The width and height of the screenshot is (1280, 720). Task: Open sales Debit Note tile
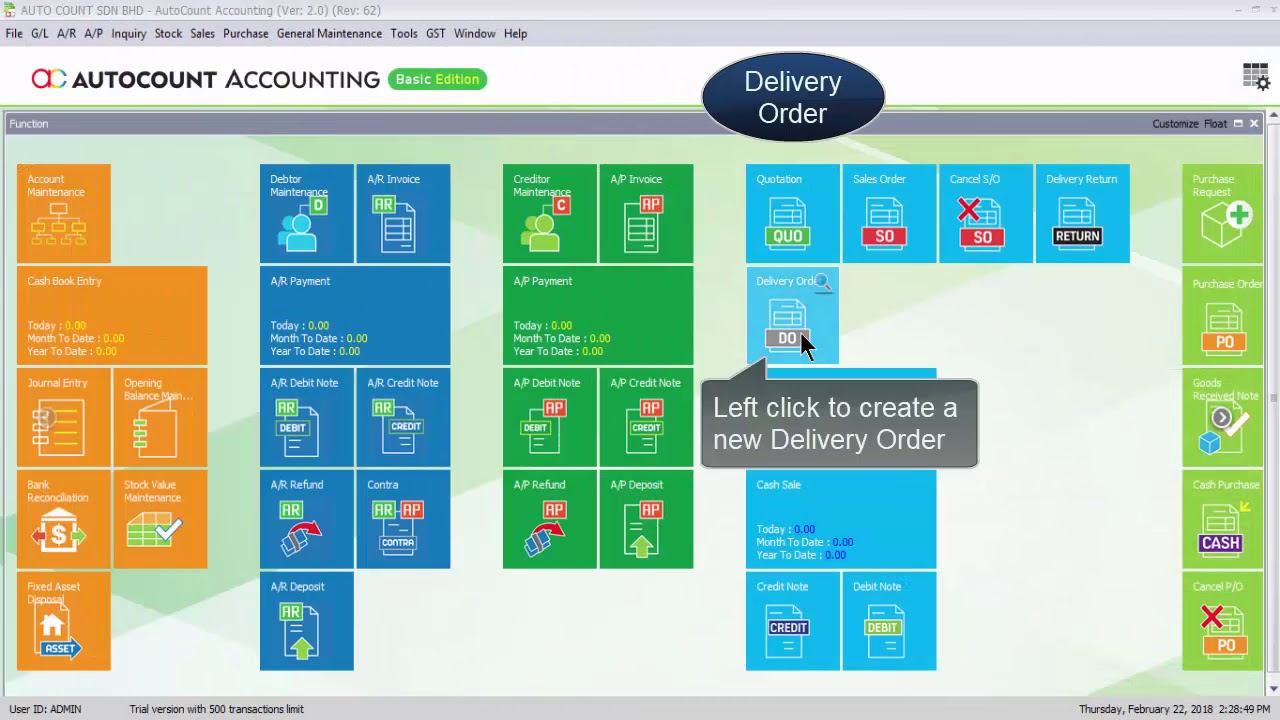point(889,621)
